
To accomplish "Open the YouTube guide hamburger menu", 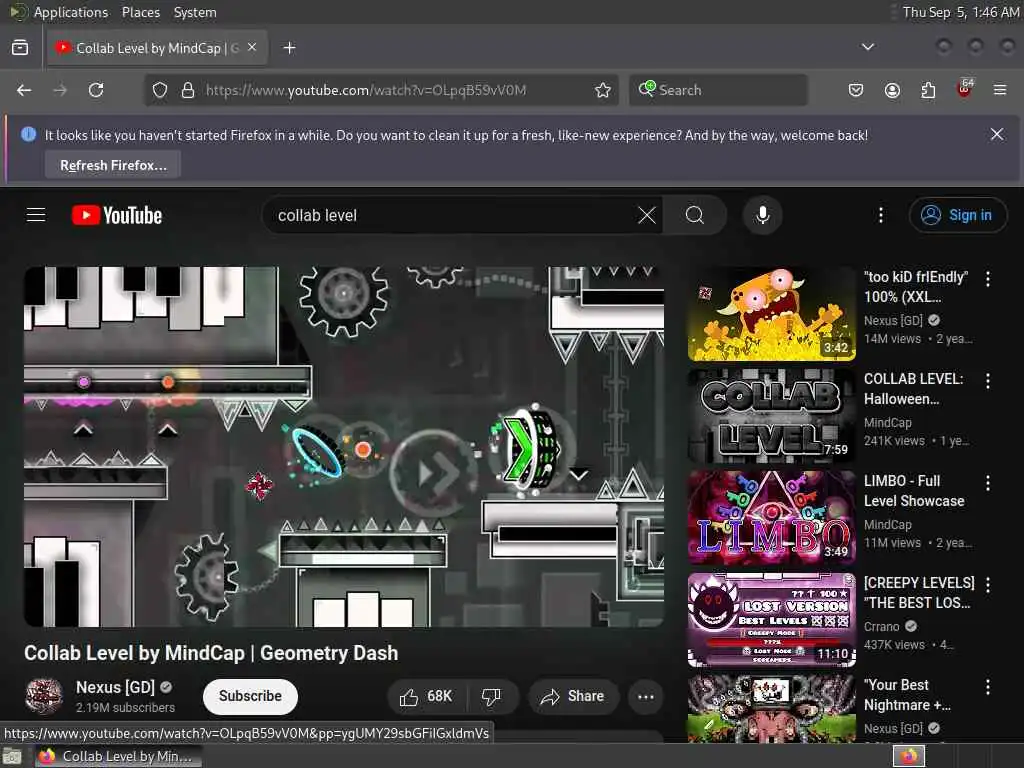I will 36,215.
